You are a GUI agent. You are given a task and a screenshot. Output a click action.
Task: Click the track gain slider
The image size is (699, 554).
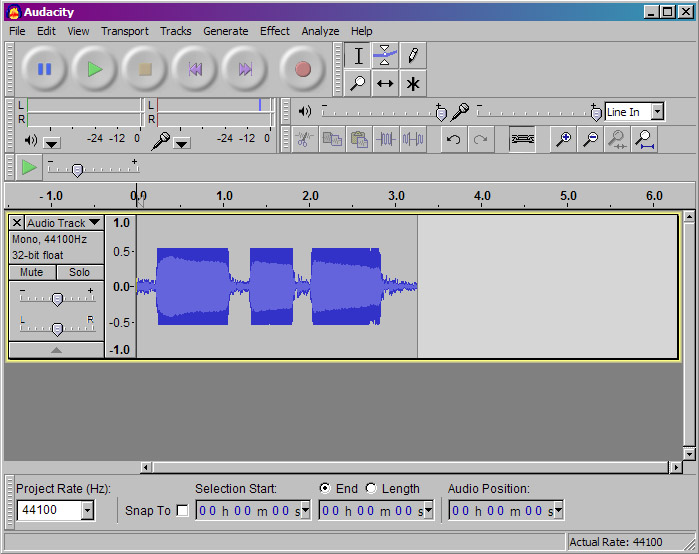[57, 299]
